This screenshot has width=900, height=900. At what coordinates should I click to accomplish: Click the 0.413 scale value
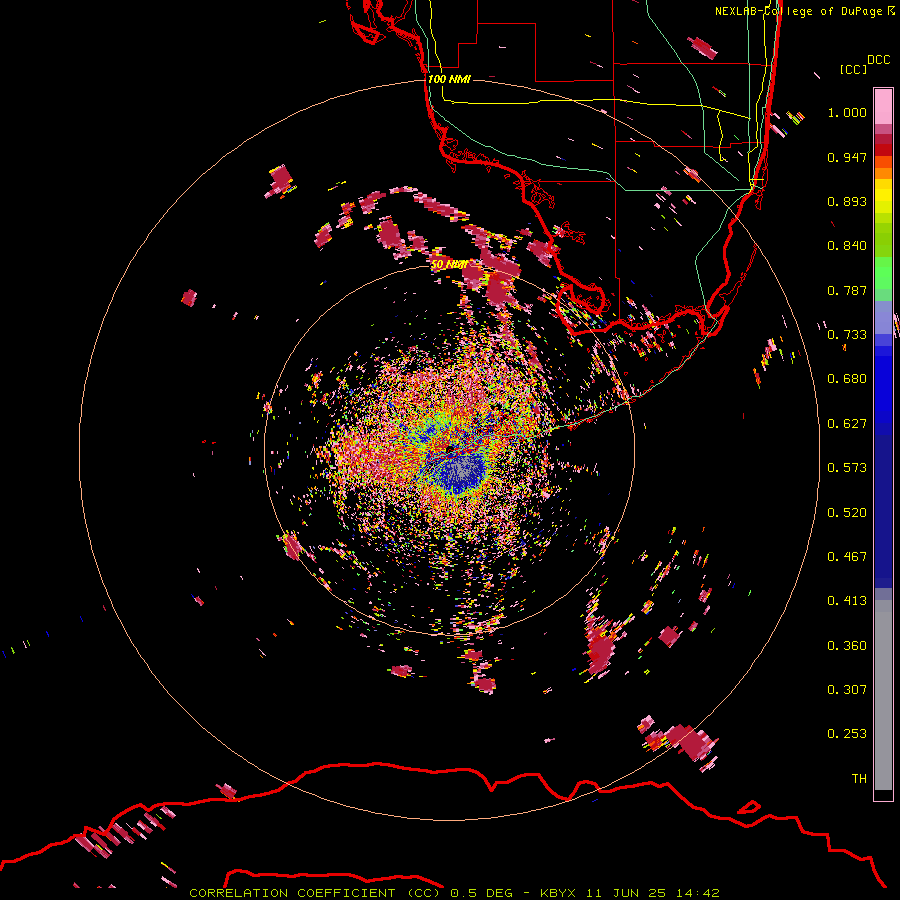tap(847, 601)
